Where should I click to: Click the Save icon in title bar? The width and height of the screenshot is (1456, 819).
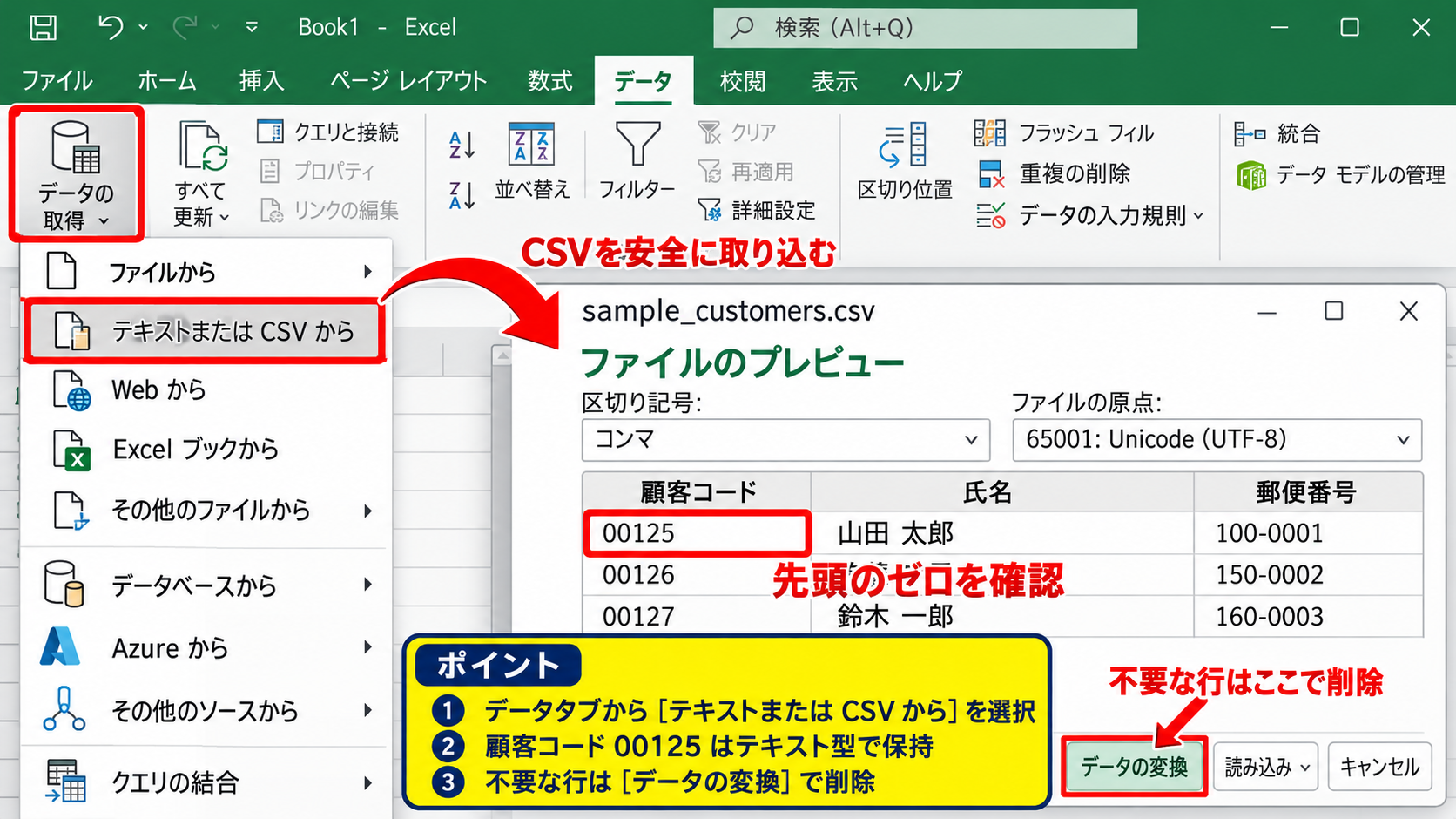44,28
